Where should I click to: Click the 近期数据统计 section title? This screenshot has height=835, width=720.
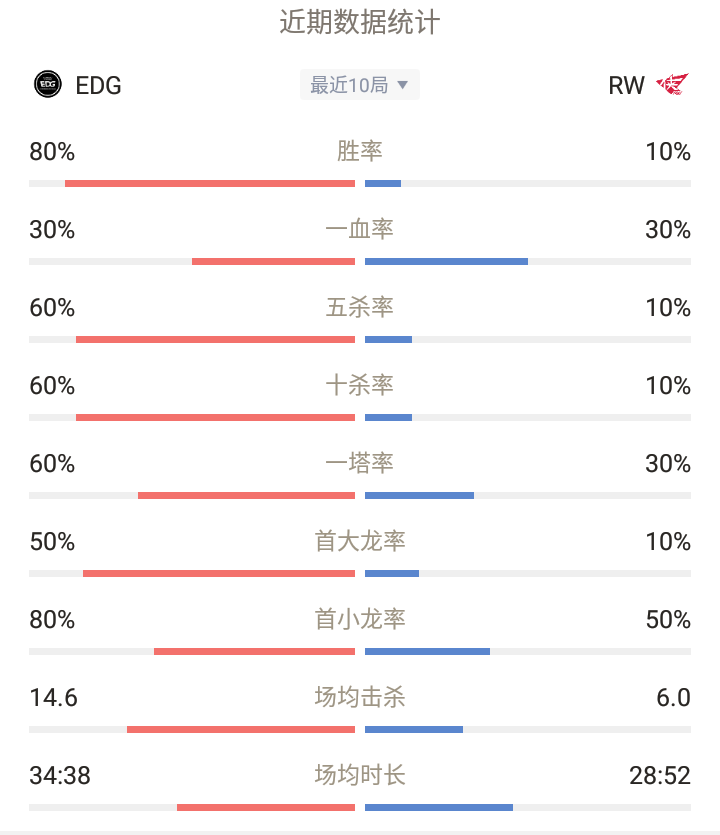(x=360, y=22)
